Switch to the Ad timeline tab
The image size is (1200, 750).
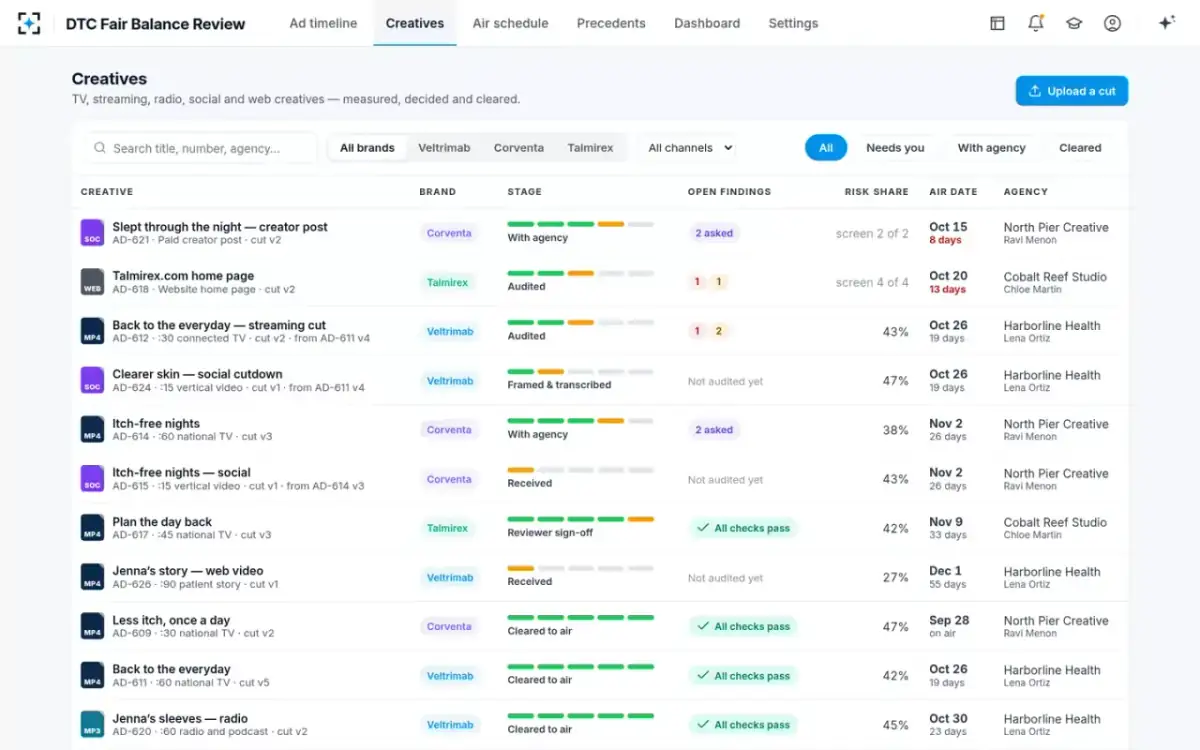click(x=323, y=23)
